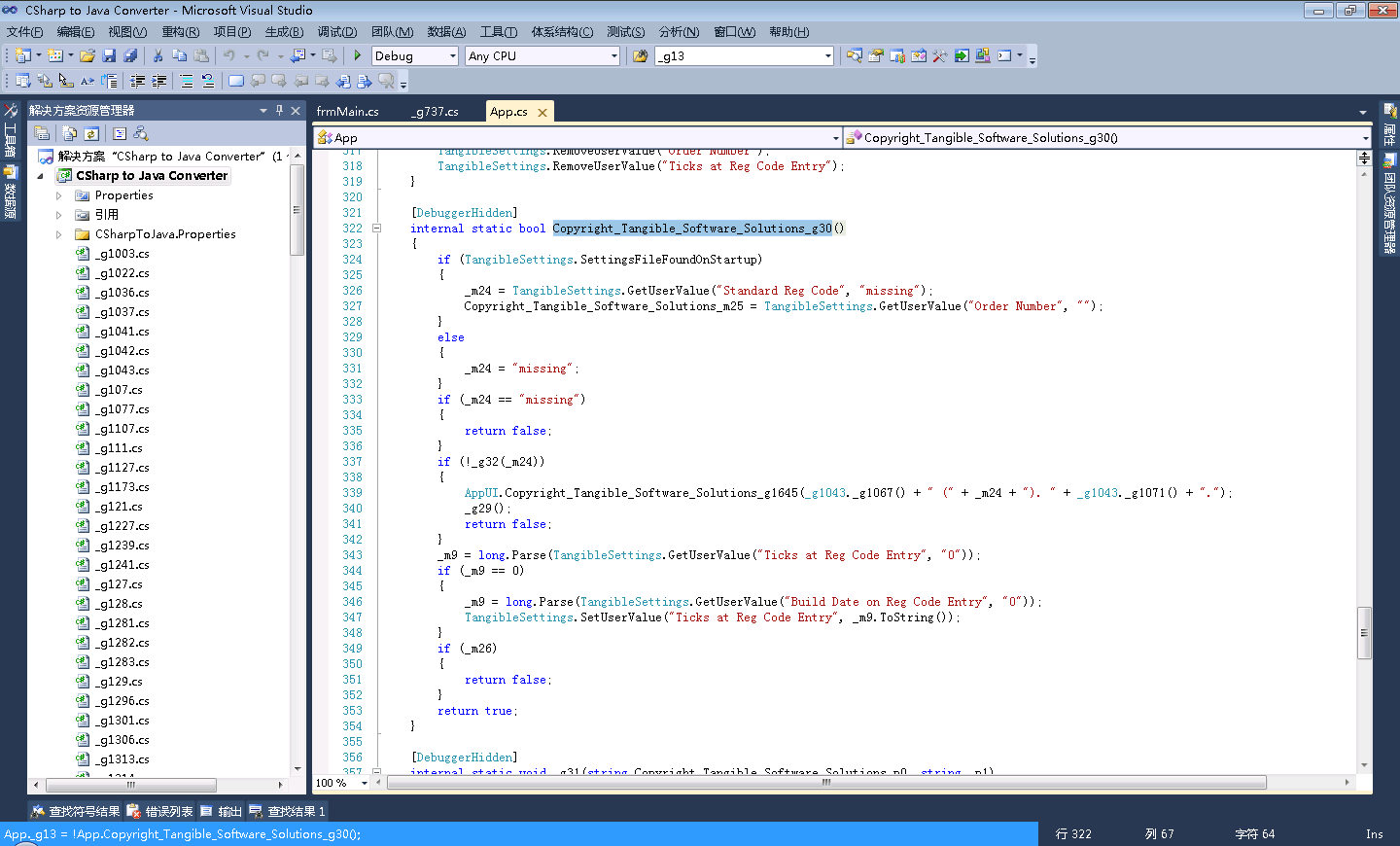Comment out selected lines icon

[187, 82]
